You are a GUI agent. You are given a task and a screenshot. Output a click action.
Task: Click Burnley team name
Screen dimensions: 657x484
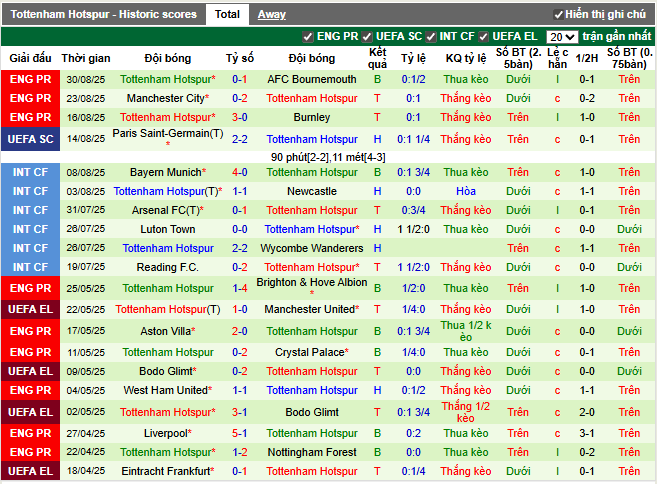click(312, 117)
